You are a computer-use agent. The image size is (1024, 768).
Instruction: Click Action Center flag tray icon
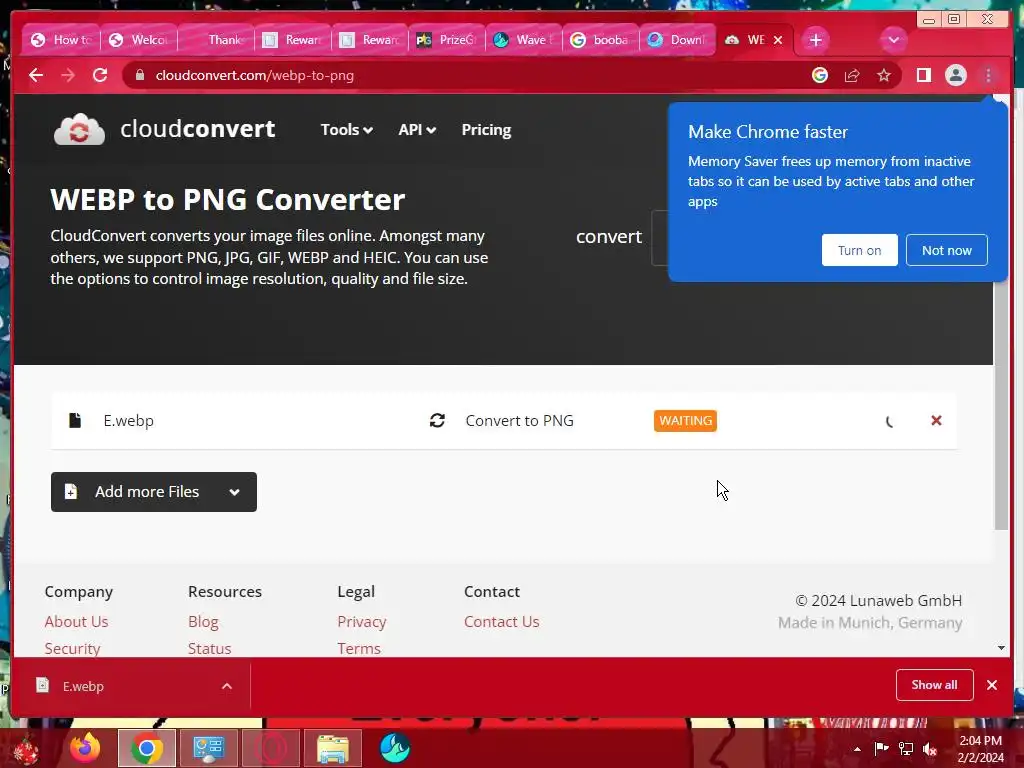tap(882, 748)
